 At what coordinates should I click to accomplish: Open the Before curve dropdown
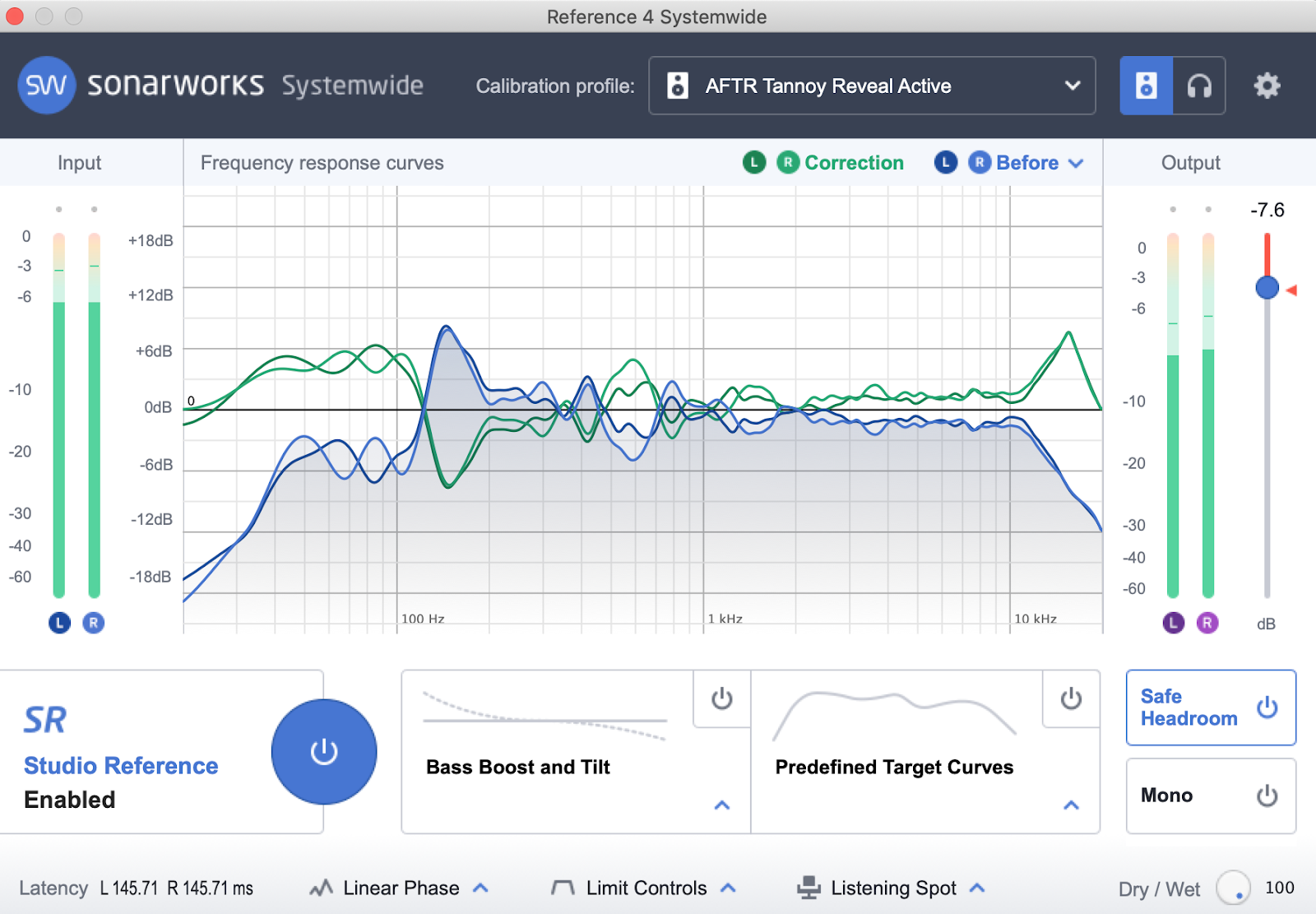point(1076,164)
